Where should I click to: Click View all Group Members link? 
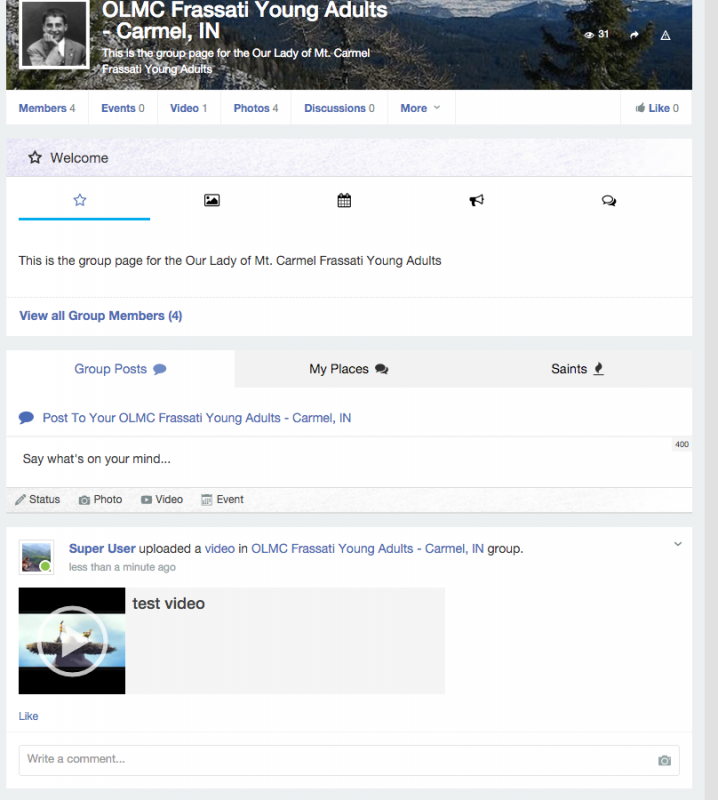(x=101, y=316)
